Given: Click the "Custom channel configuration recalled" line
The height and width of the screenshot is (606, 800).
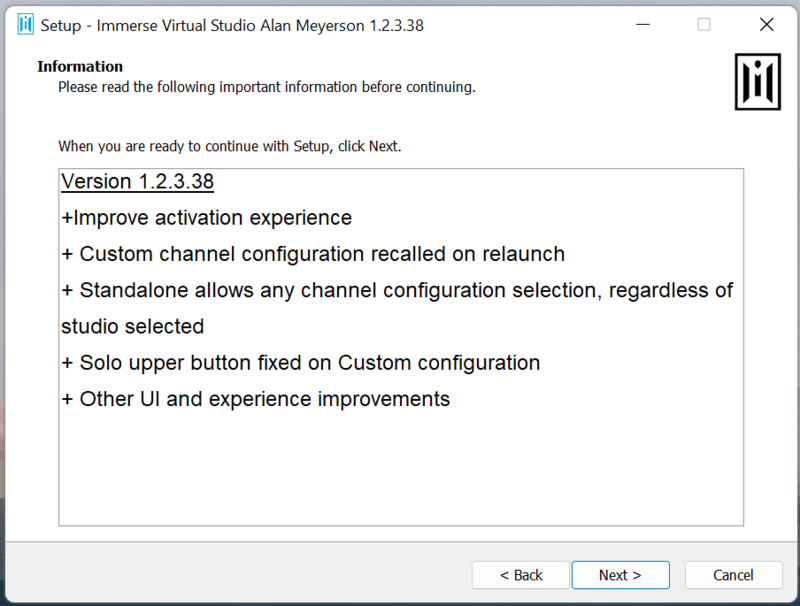Looking at the screenshot, I should (313, 254).
